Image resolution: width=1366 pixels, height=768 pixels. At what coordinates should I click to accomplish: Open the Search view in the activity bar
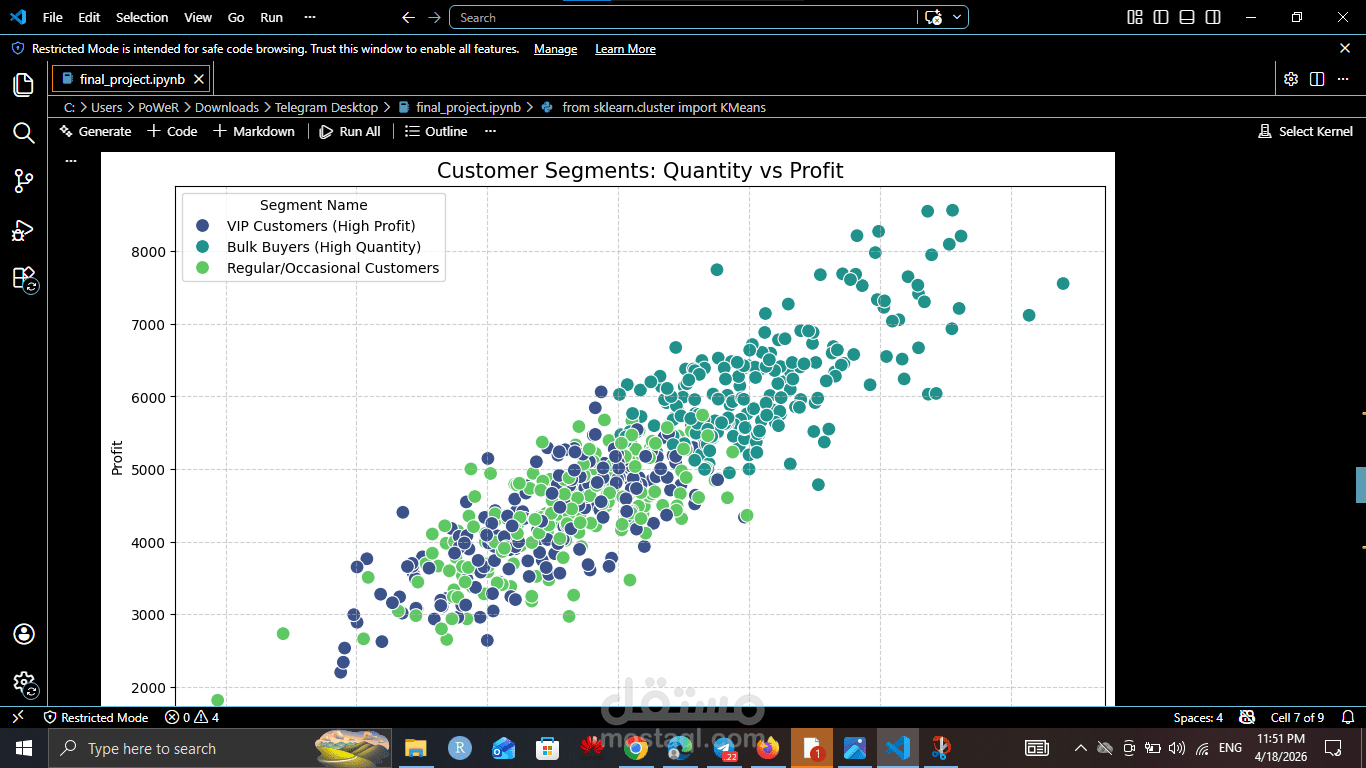pos(23,133)
